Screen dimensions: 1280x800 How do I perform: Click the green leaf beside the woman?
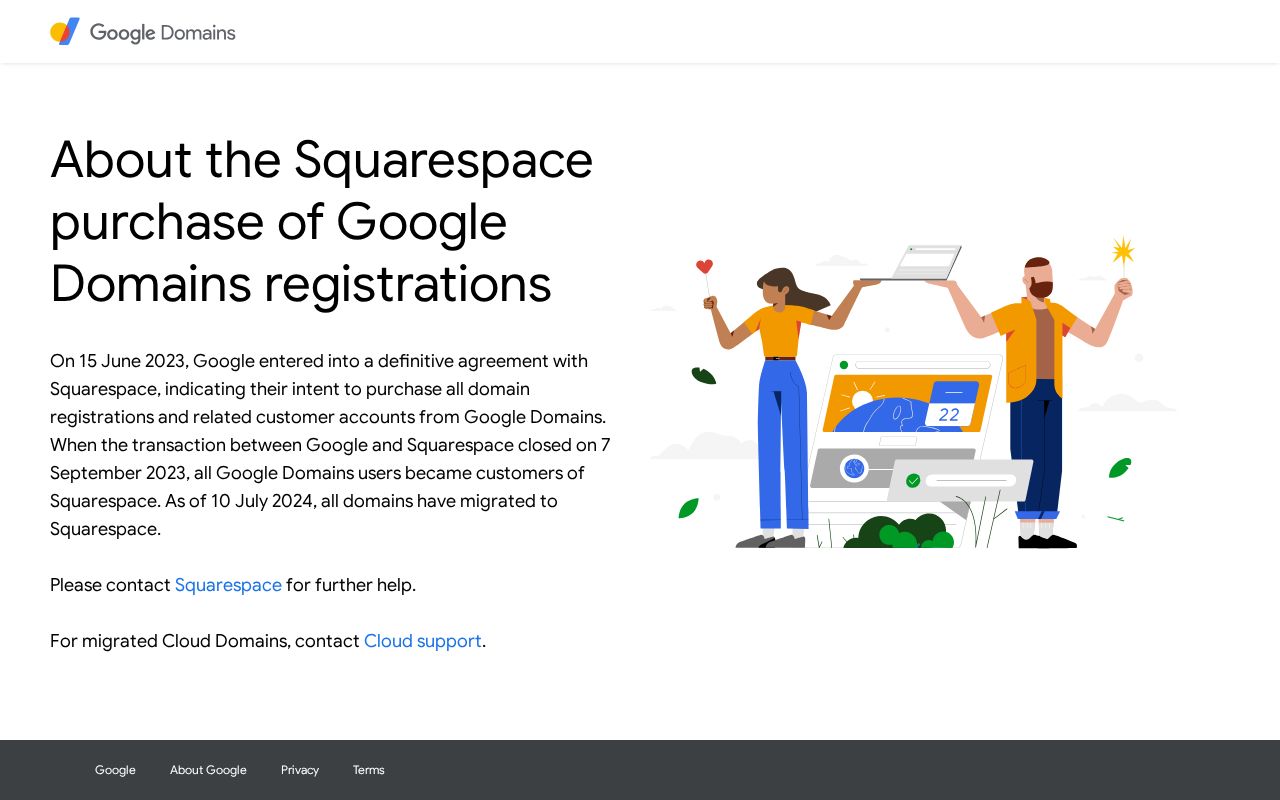tap(703, 377)
